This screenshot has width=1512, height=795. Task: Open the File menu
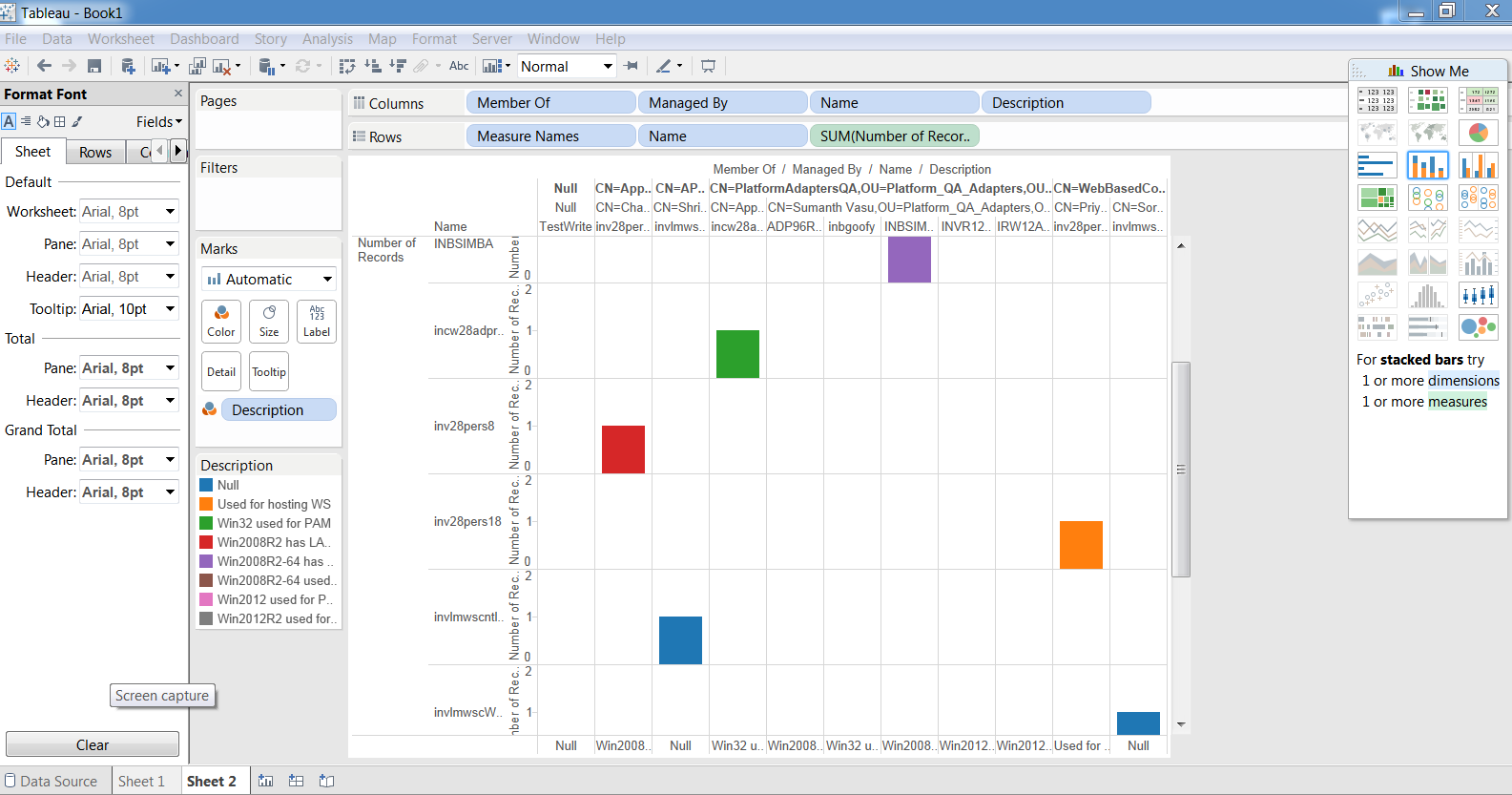click(16, 39)
